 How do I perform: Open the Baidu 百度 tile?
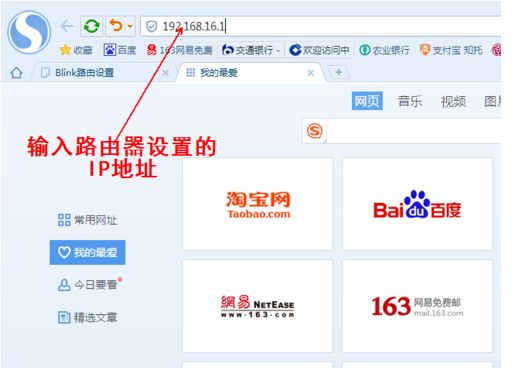coord(417,204)
